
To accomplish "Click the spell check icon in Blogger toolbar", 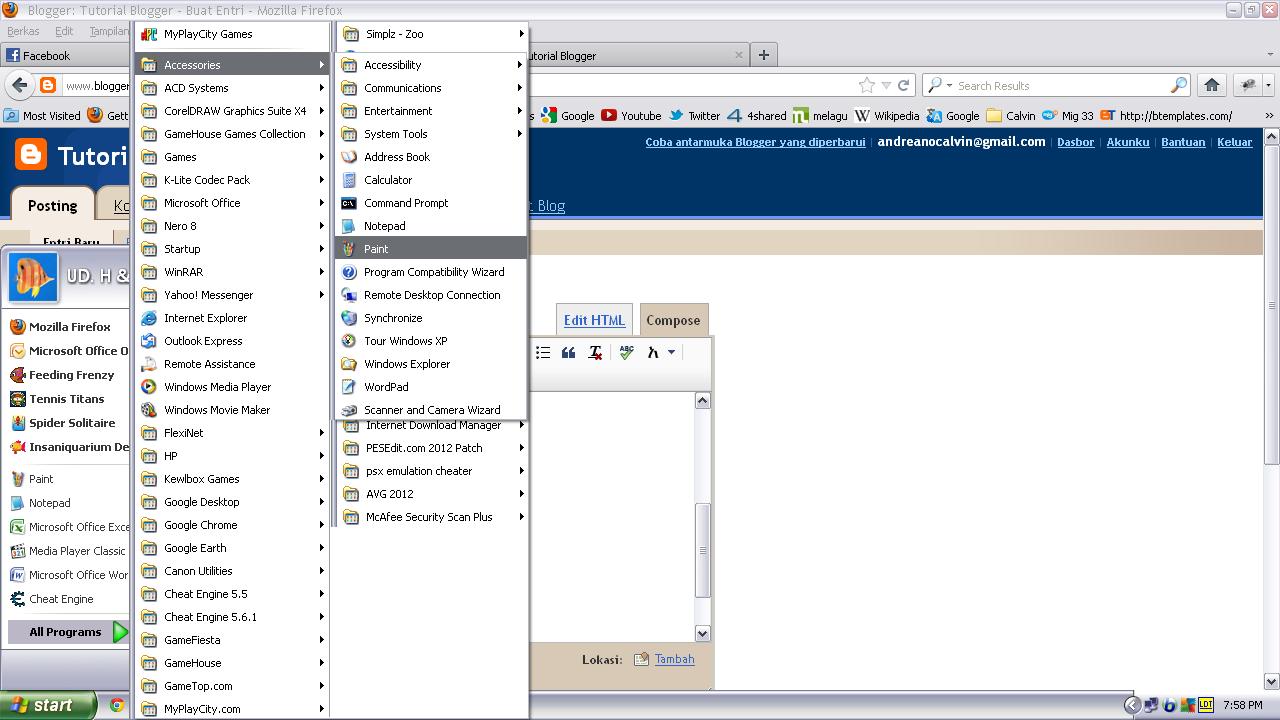I will (626, 352).
